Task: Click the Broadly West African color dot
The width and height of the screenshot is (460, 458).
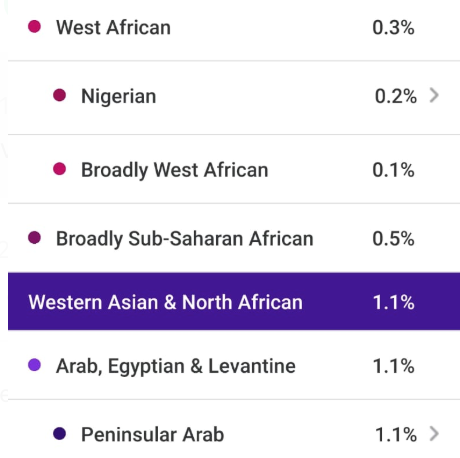Action: click(60, 169)
